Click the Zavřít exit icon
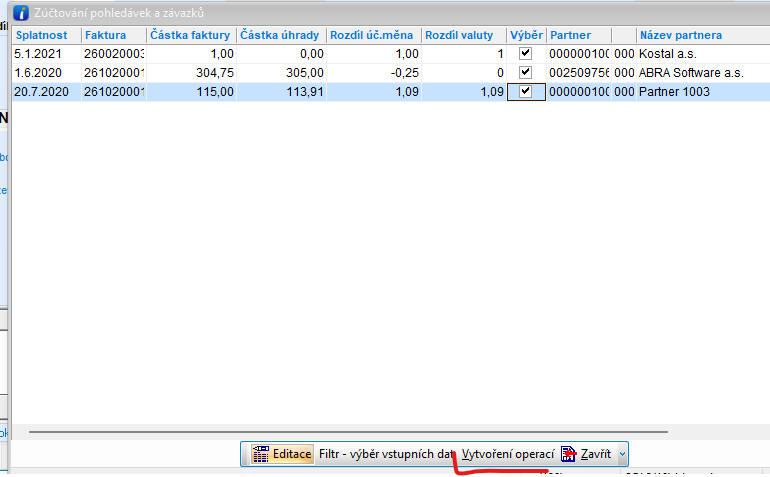The width and height of the screenshot is (770, 477). pyautogui.click(x=568, y=454)
